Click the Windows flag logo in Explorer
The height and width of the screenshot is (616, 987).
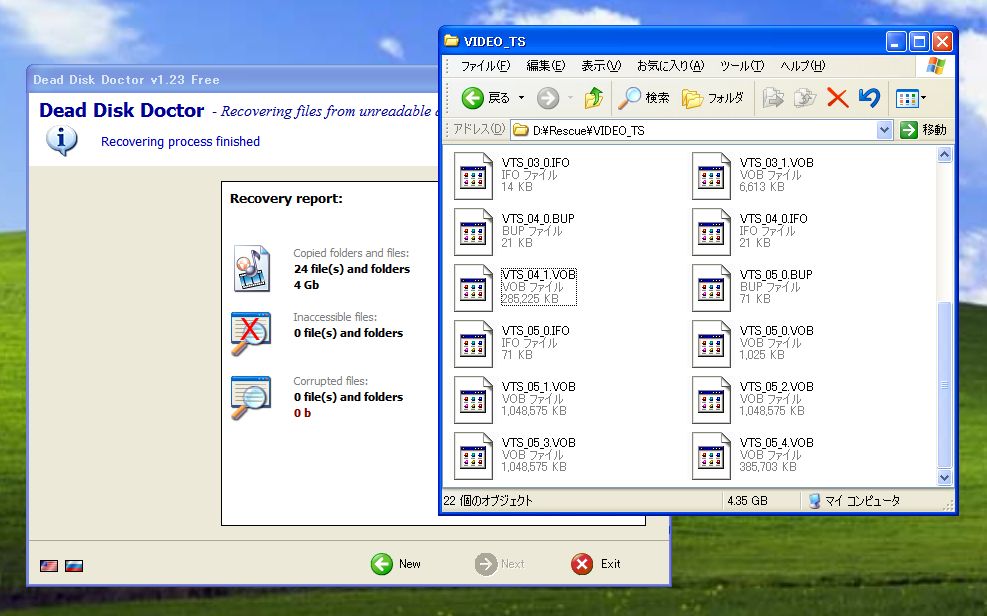coord(935,65)
